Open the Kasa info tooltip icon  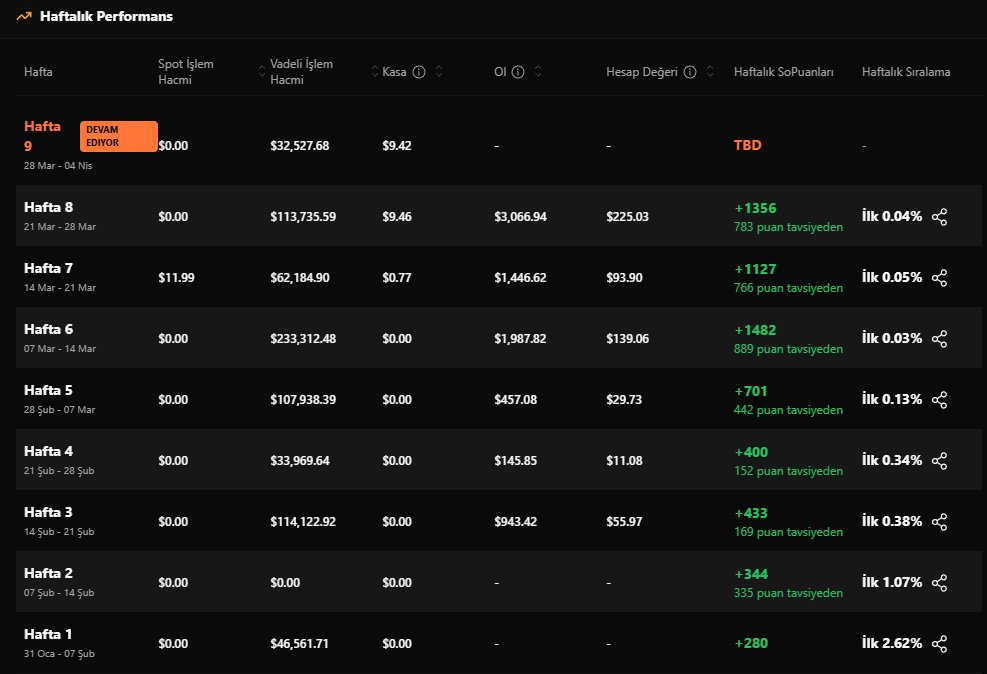click(x=419, y=72)
